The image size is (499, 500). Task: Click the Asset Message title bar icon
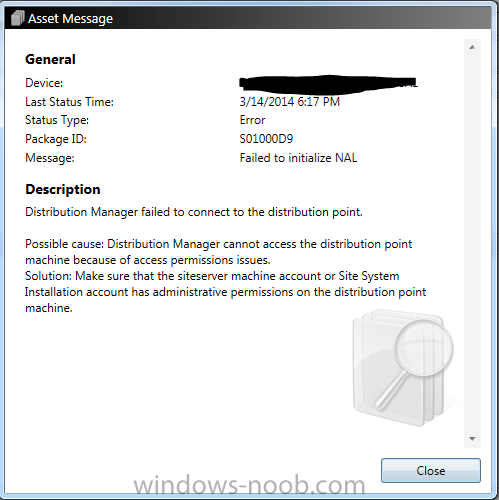coord(17,18)
